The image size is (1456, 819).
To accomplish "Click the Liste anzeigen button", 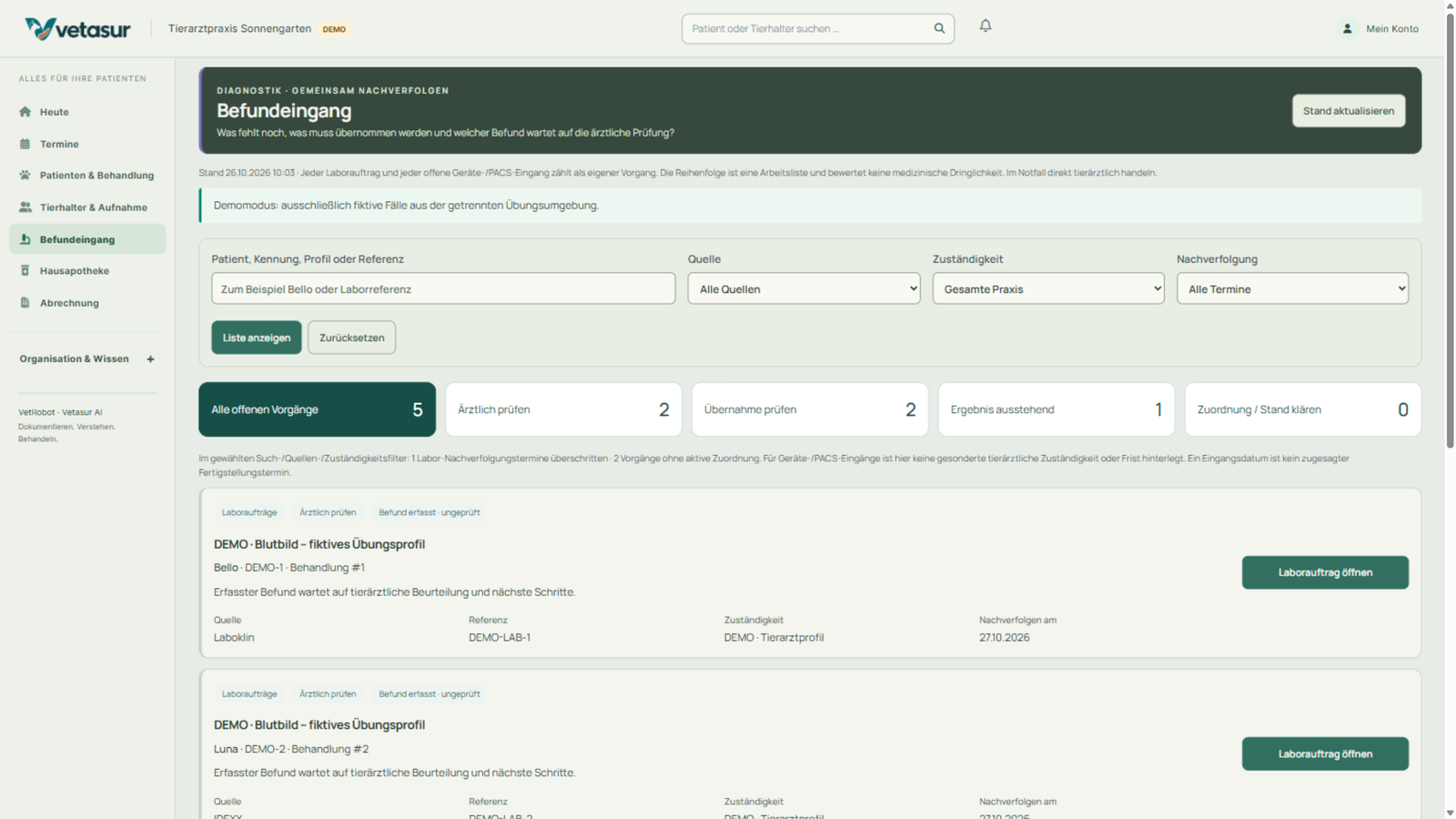I will pyautogui.click(x=257, y=338).
